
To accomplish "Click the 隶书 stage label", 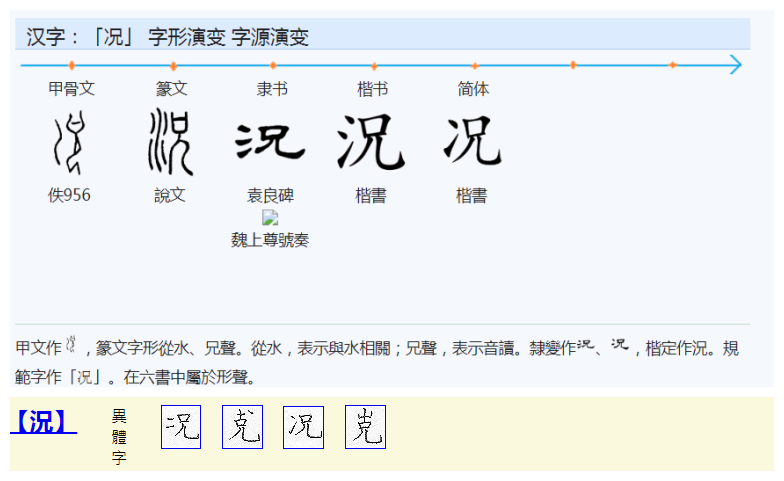I will pyautogui.click(x=272, y=89).
